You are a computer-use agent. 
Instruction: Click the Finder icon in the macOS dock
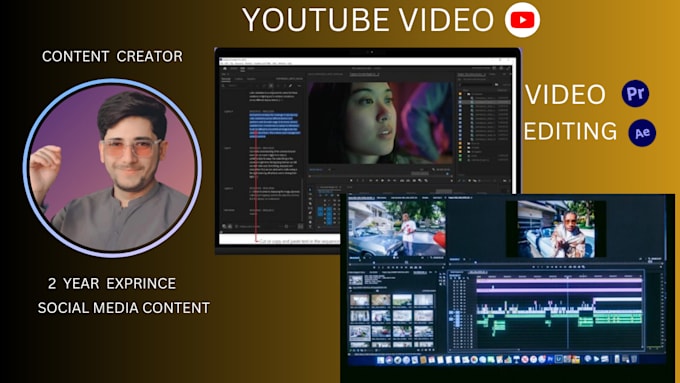coord(381,360)
